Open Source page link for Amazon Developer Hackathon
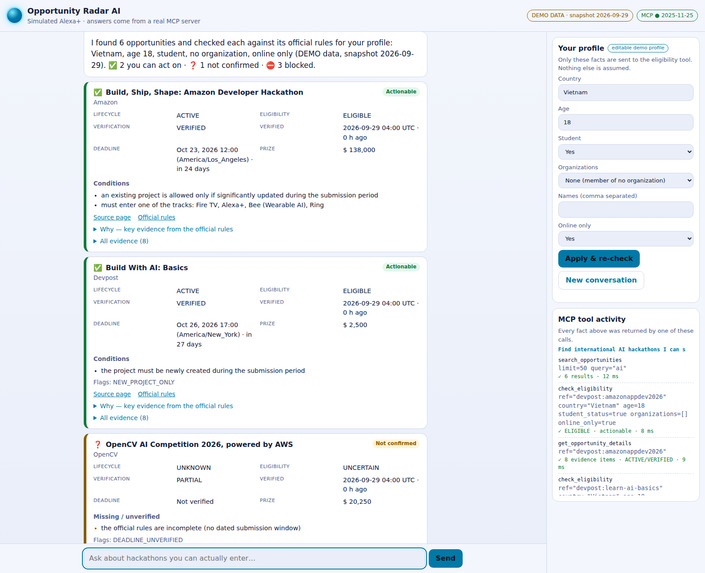The width and height of the screenshot is (705, 573). (x=112, y=217)
